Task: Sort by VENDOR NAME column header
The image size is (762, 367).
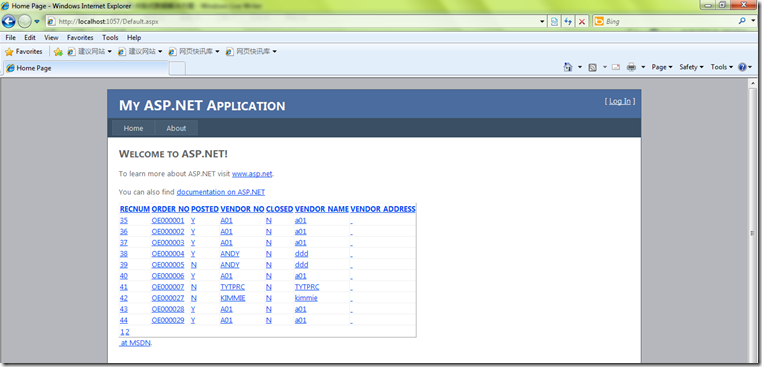Action: [322, 209]
